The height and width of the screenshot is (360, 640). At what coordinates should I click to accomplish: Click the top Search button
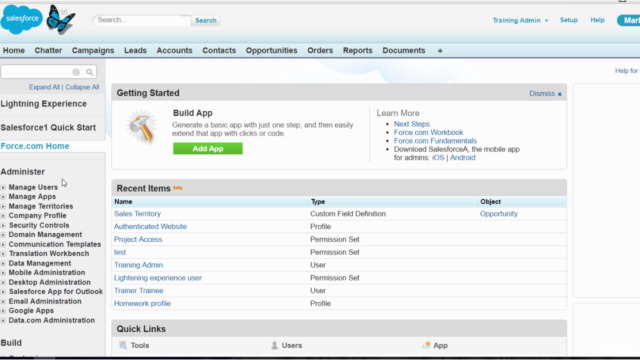coord(206,20)
